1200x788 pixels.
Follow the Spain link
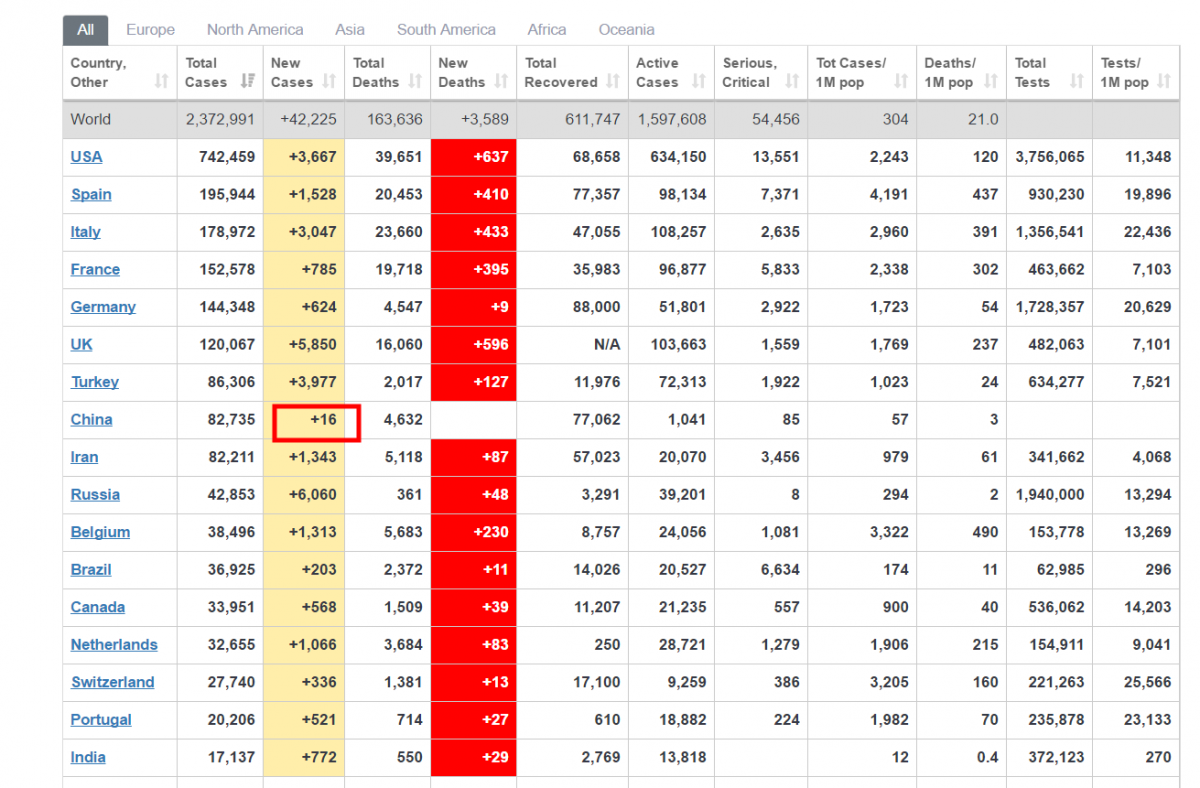pos(91,194)
